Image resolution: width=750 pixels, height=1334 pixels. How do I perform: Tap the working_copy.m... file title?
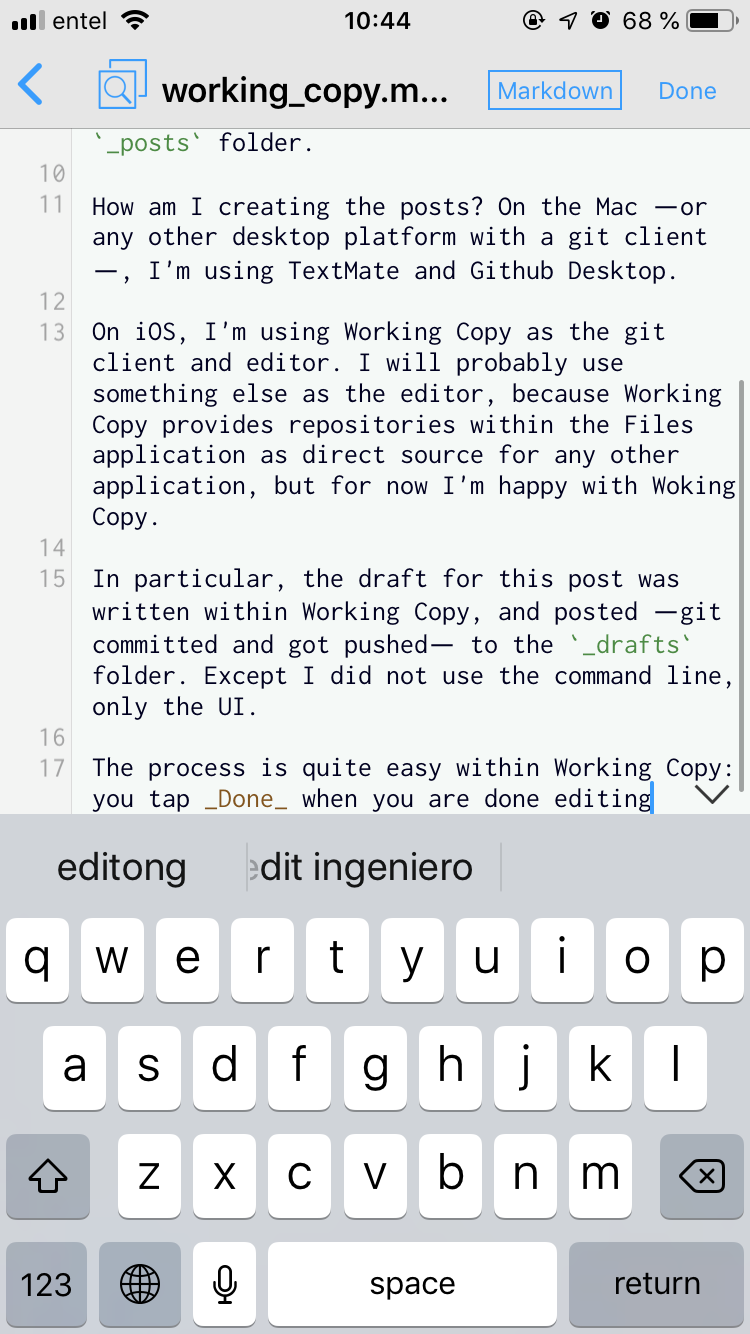304,91
